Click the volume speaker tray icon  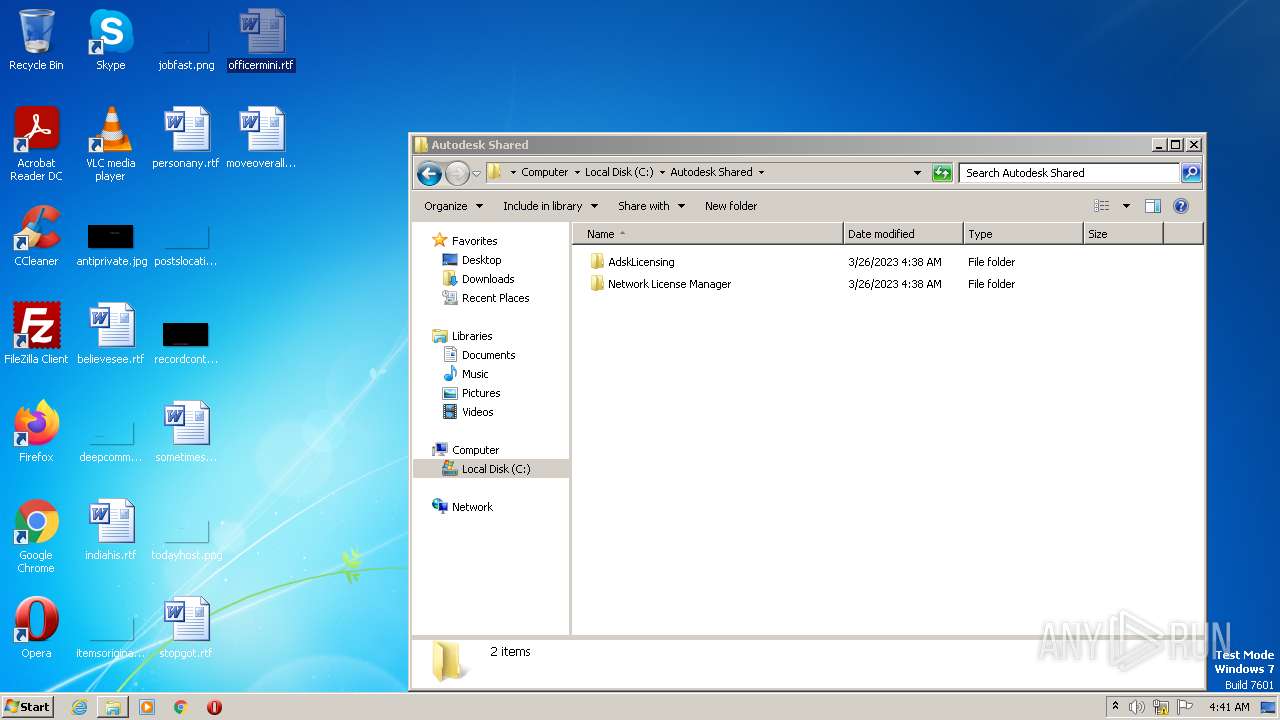click(1137, 707)
